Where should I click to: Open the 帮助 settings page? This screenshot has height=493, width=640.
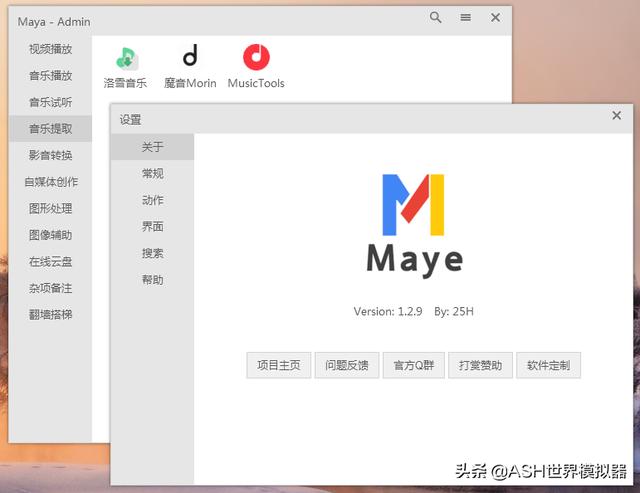coord(152,280)
